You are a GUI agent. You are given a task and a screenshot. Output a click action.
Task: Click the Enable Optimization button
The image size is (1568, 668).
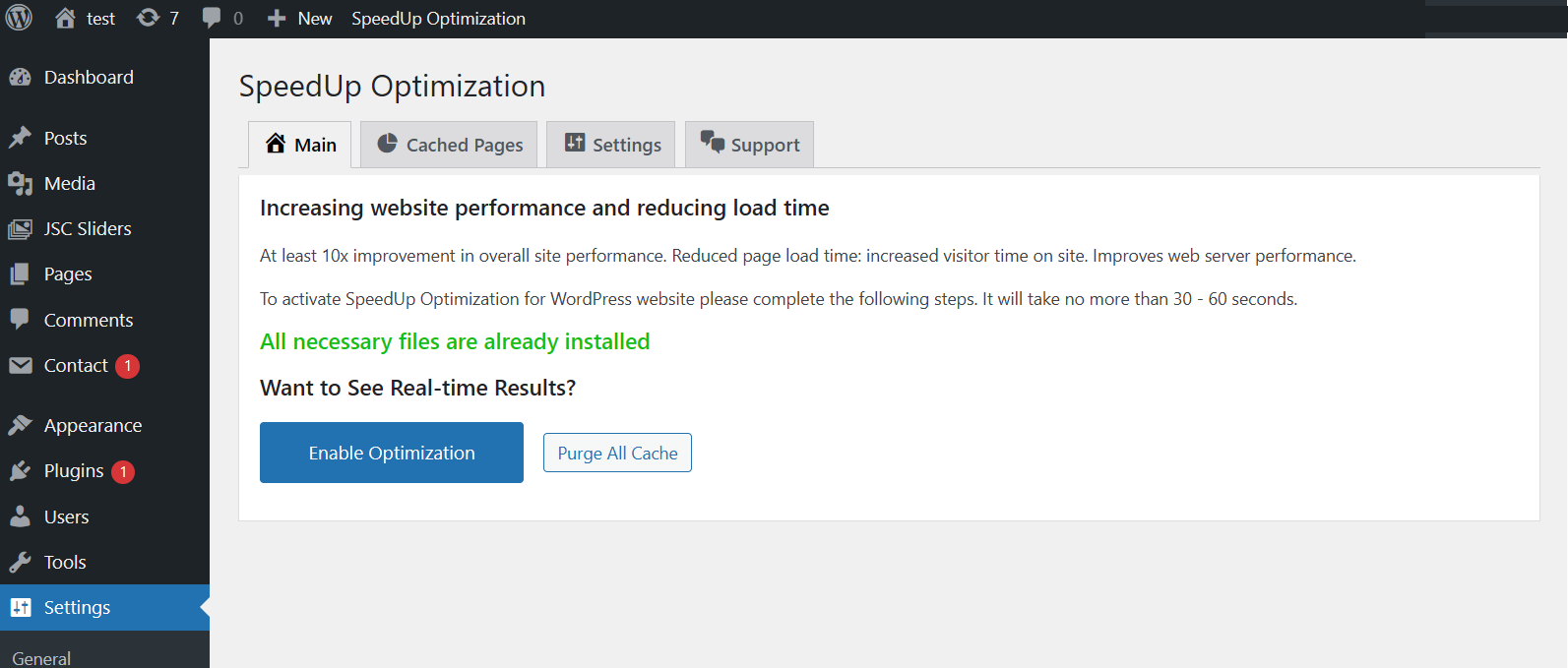[x=392, y=453]
